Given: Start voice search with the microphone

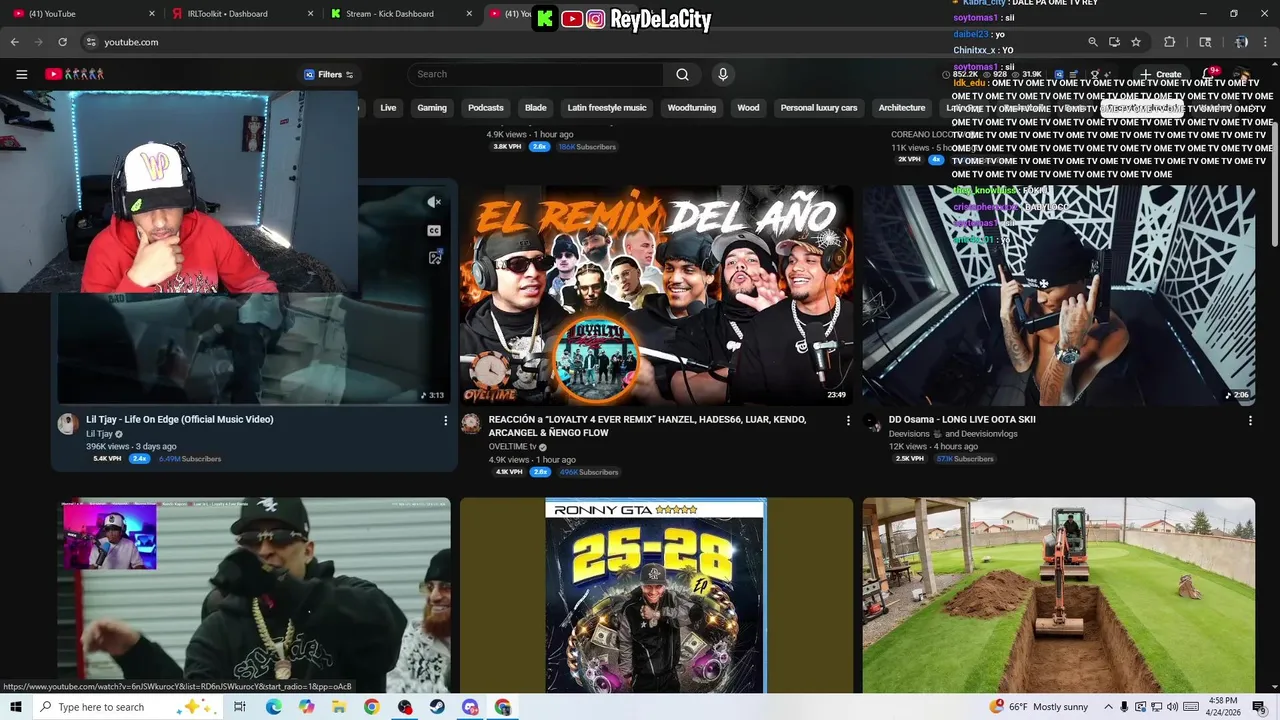Looking at the screenshot, I should tap(723, 74).
